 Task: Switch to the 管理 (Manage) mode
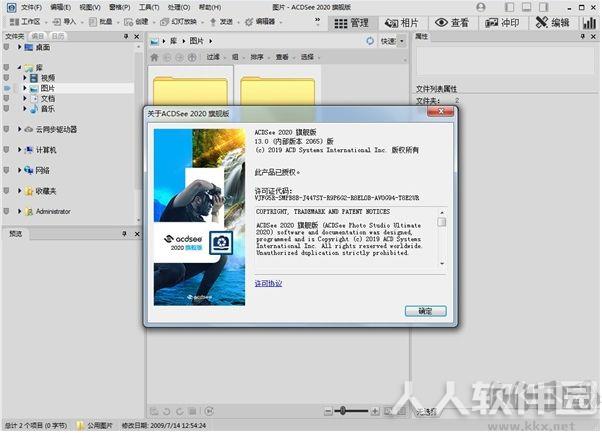coord(351,23)
